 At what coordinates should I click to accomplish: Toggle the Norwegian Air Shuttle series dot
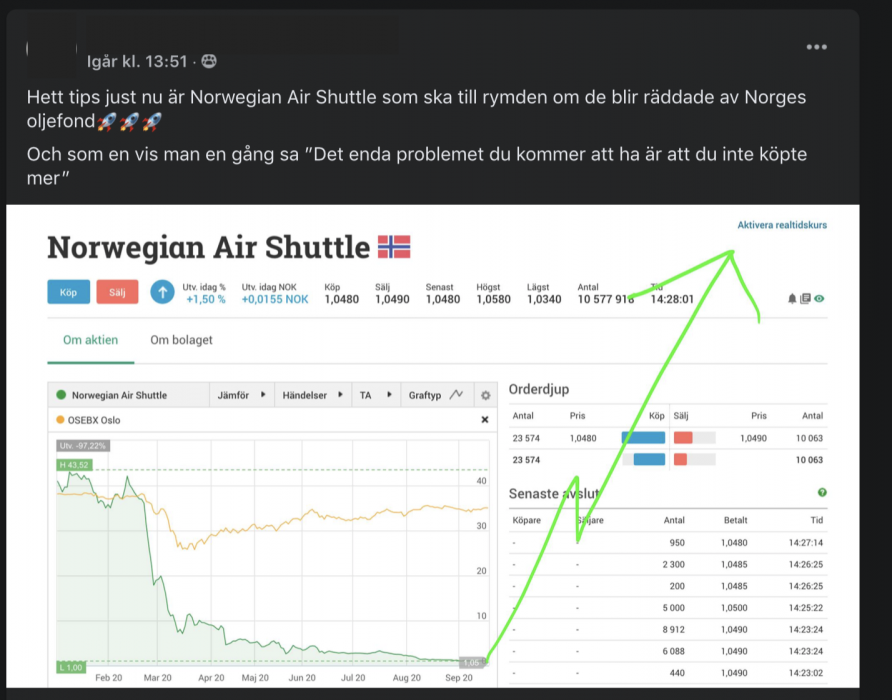(61, 394)
